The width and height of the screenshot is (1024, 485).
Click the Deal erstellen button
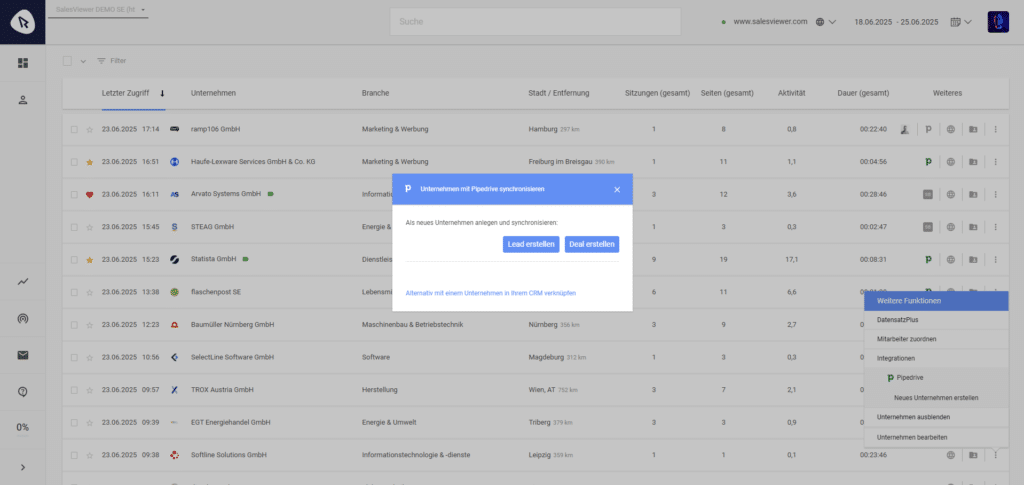592,244
